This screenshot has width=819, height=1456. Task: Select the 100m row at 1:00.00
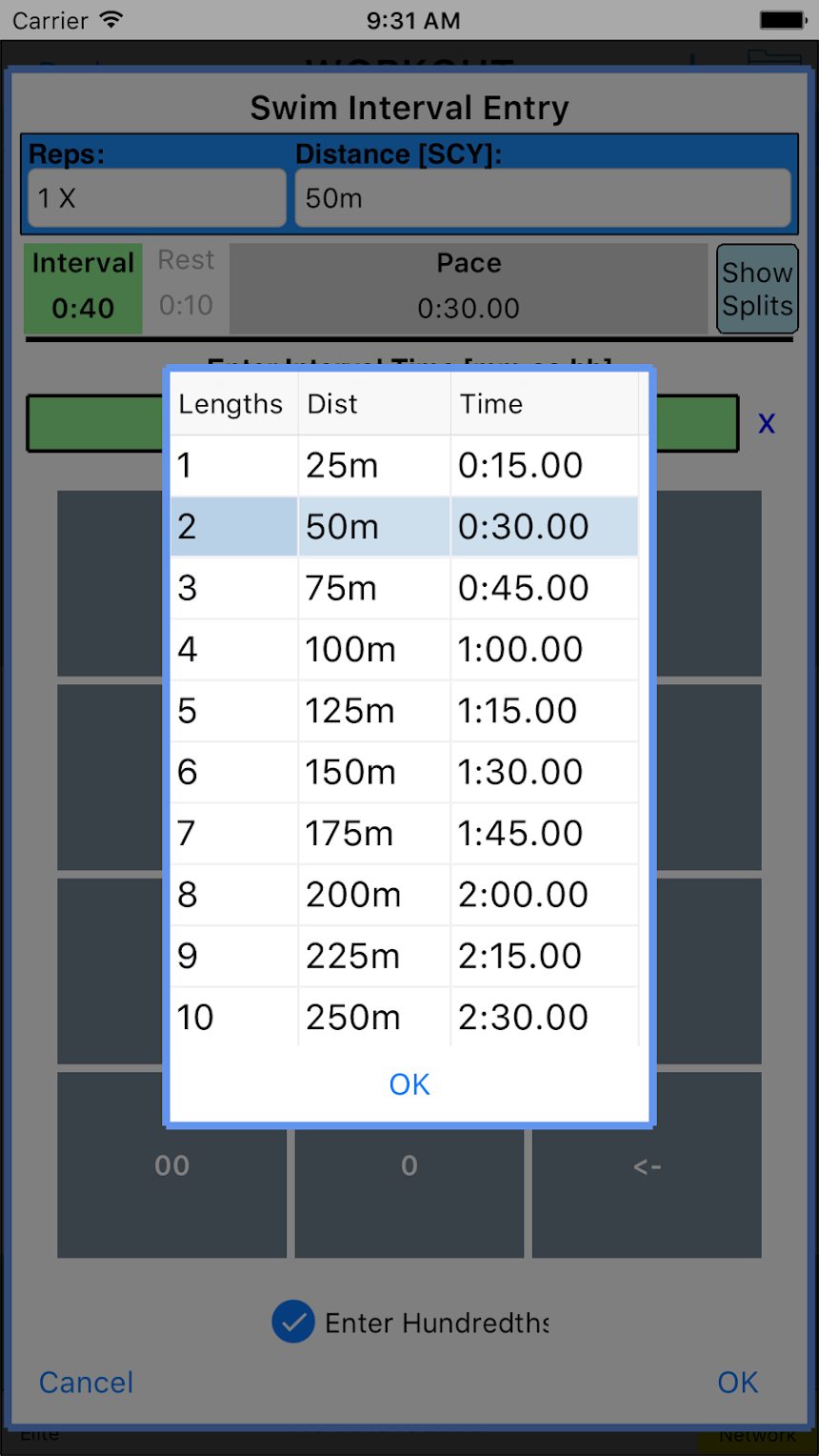[x=405, y=650]
